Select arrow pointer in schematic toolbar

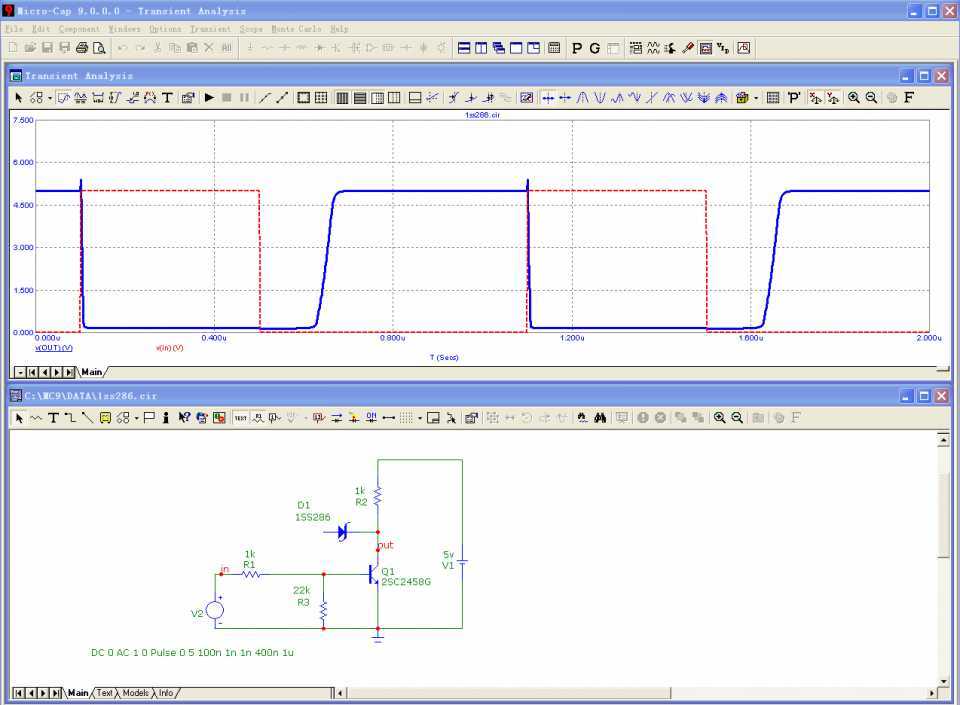(x=19, y=417)
